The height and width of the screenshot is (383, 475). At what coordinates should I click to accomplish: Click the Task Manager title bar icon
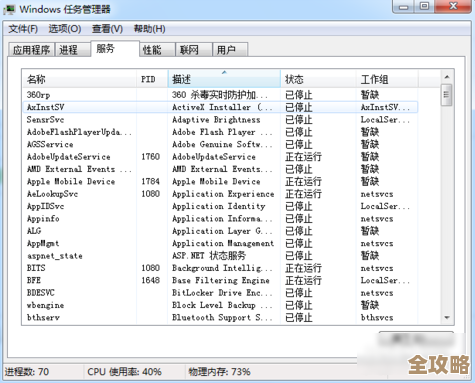9,9
